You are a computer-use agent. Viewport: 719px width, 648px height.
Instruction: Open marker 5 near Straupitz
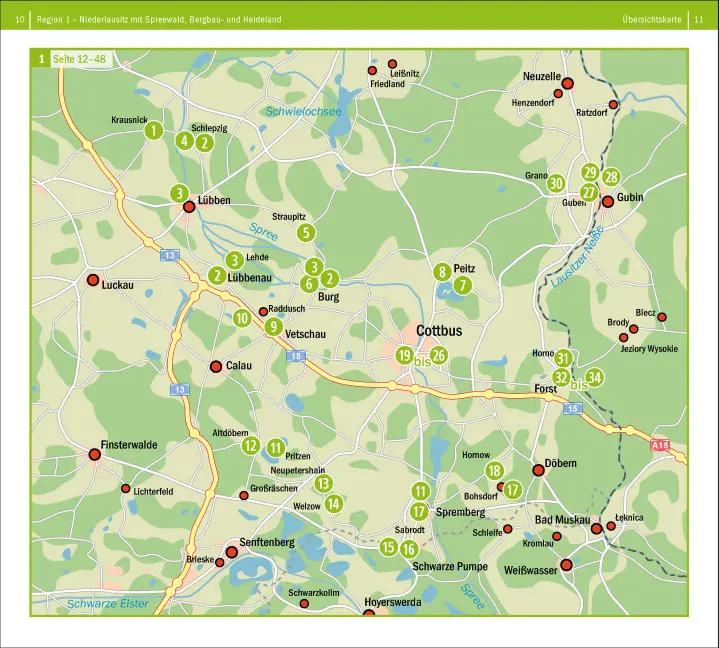(x=306, y=233)
